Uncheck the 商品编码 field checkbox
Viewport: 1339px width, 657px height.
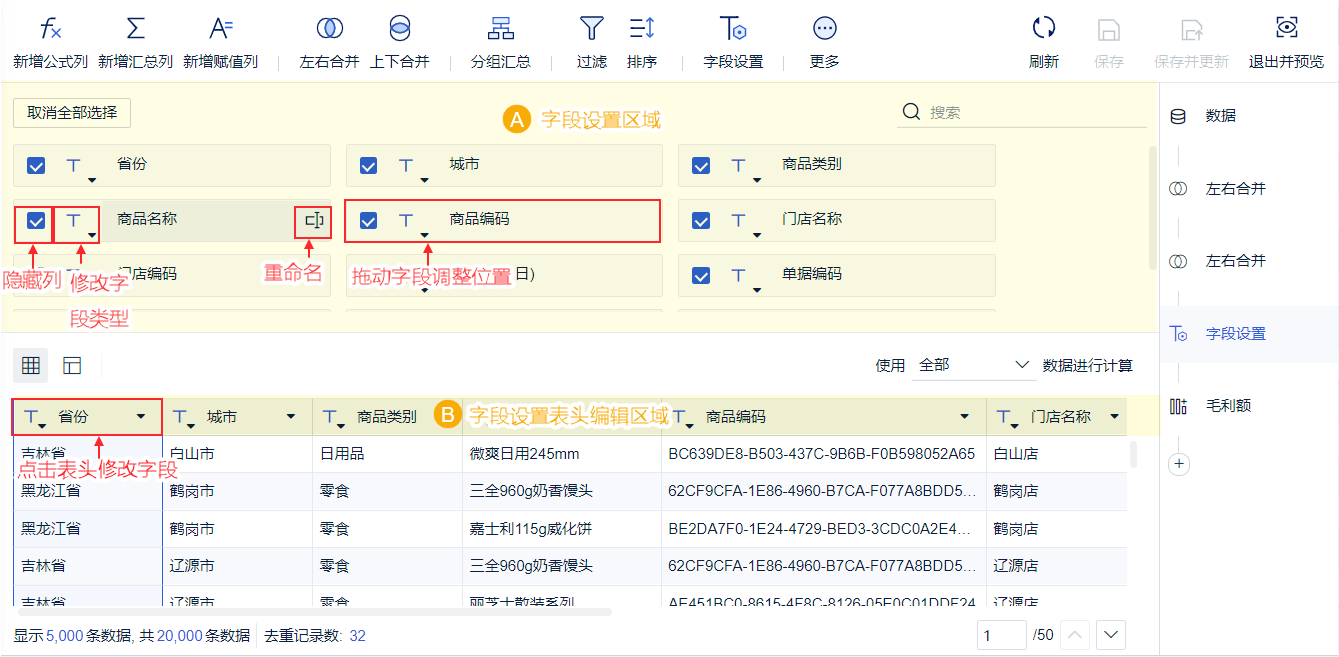tap(368, 221)
